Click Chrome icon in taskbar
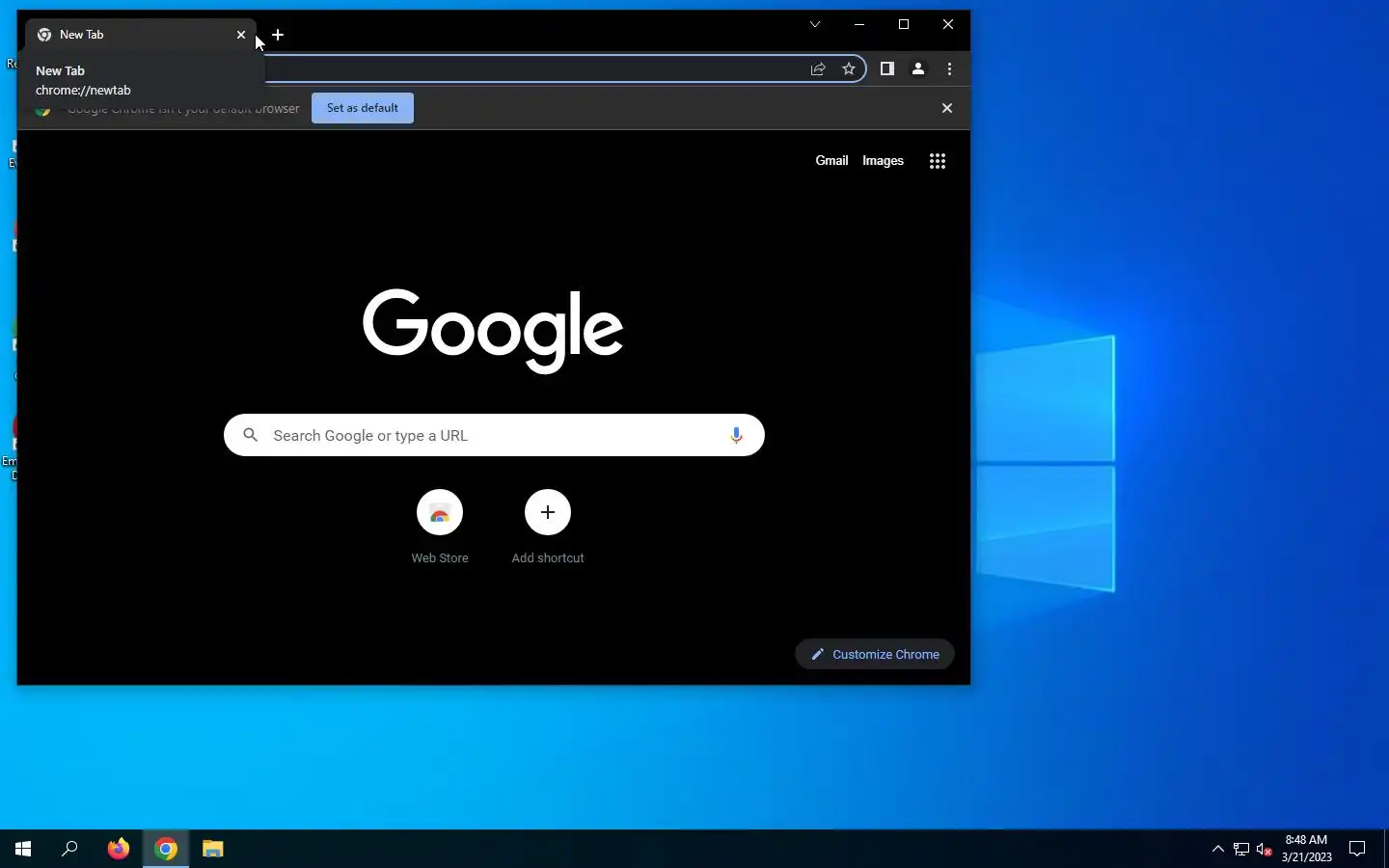Image resolution: width=1389 pixels, height=868 pixels. (x=166, y=849)
